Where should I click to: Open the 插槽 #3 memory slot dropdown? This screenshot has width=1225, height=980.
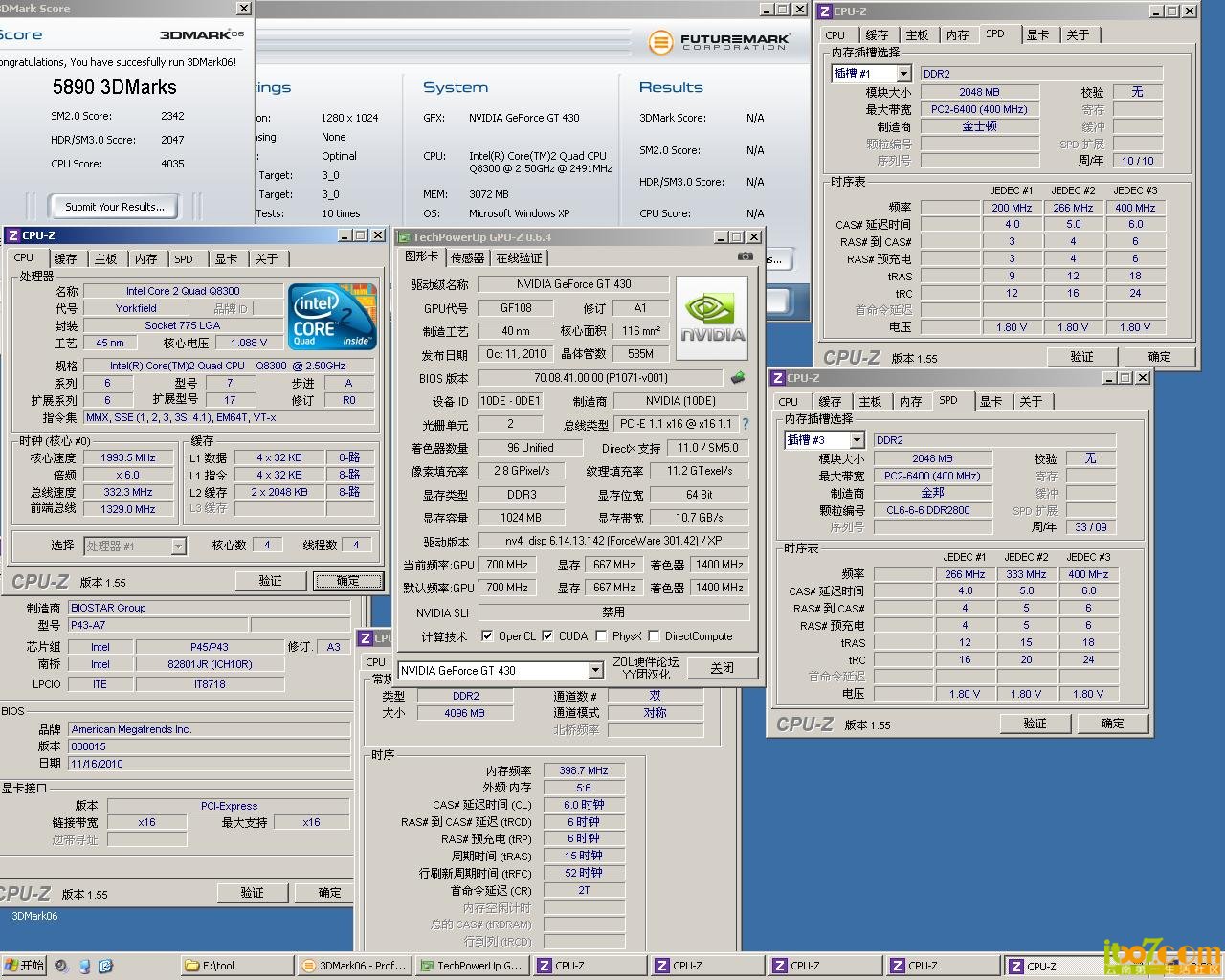coord(857,440)
